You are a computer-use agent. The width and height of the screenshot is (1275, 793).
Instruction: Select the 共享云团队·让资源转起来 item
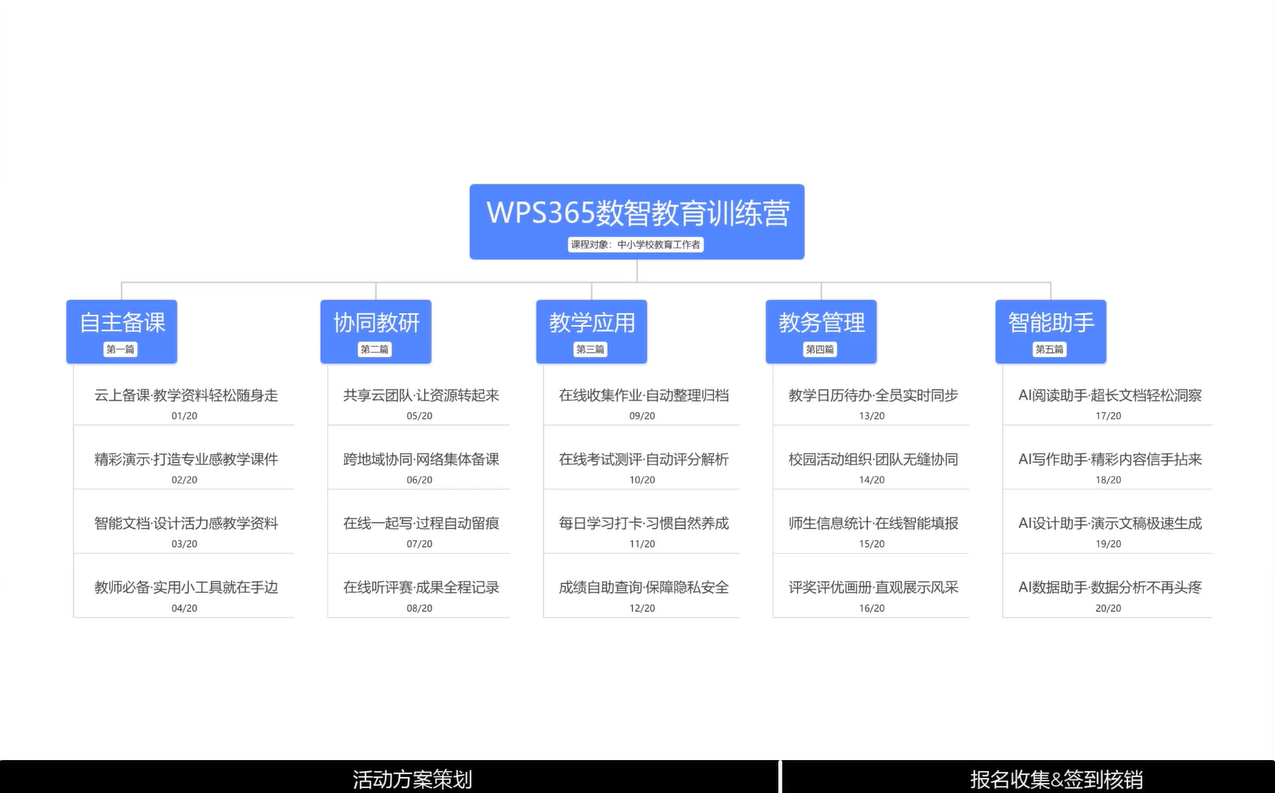[x=421, y=396]
